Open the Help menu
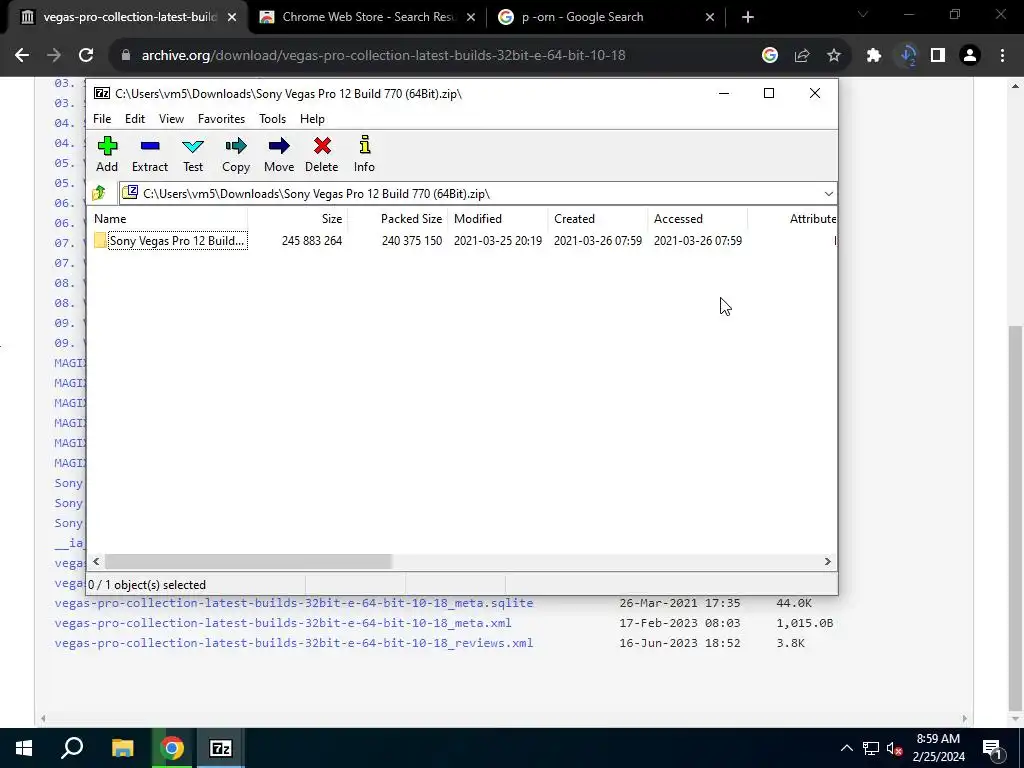Viewport: 1024px width, 768px height. [x=312, y=119]
